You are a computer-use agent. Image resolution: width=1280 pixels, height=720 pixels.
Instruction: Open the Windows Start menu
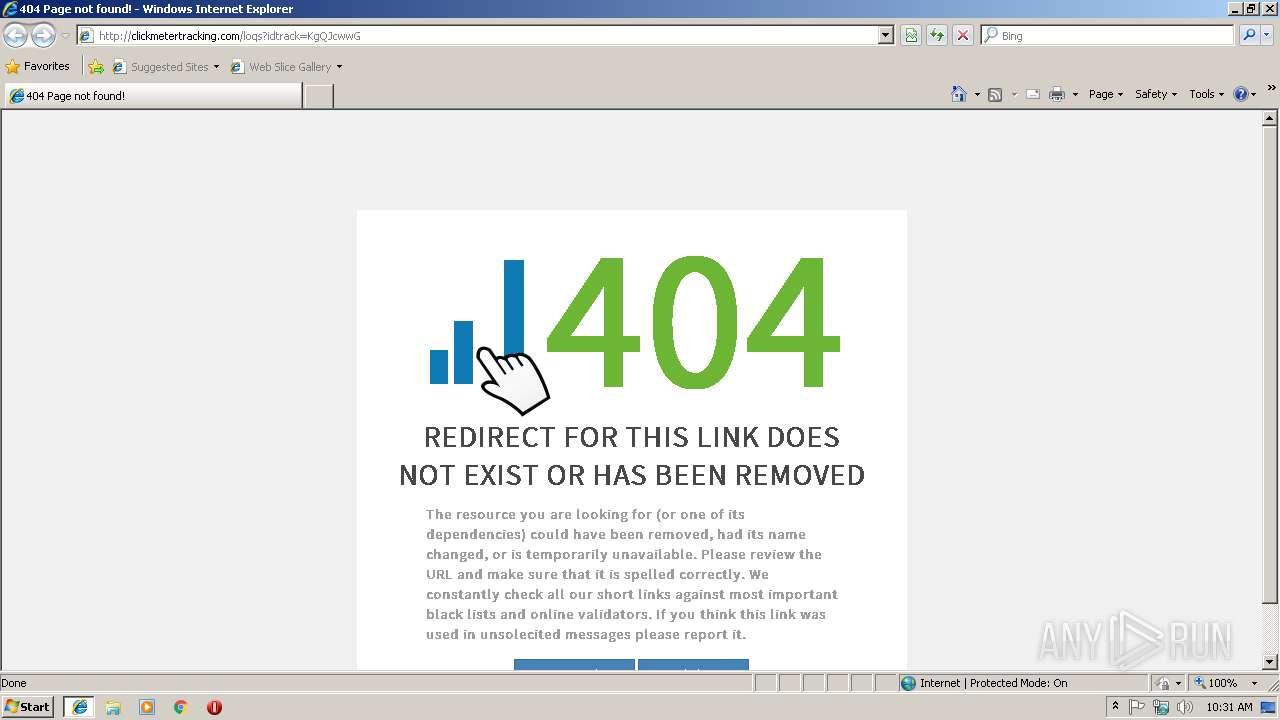28,707
